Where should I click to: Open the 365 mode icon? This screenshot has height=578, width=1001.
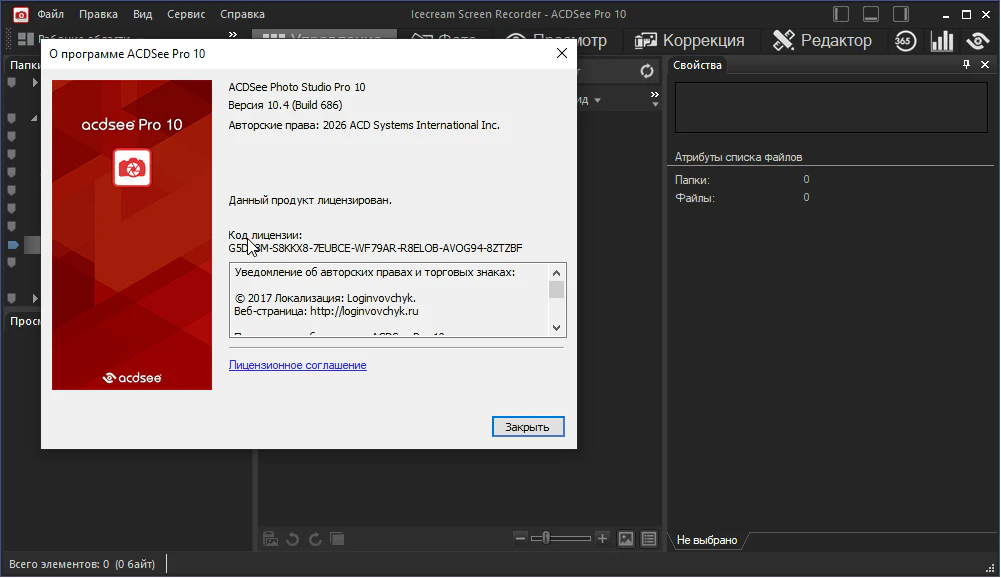(904, 41)
